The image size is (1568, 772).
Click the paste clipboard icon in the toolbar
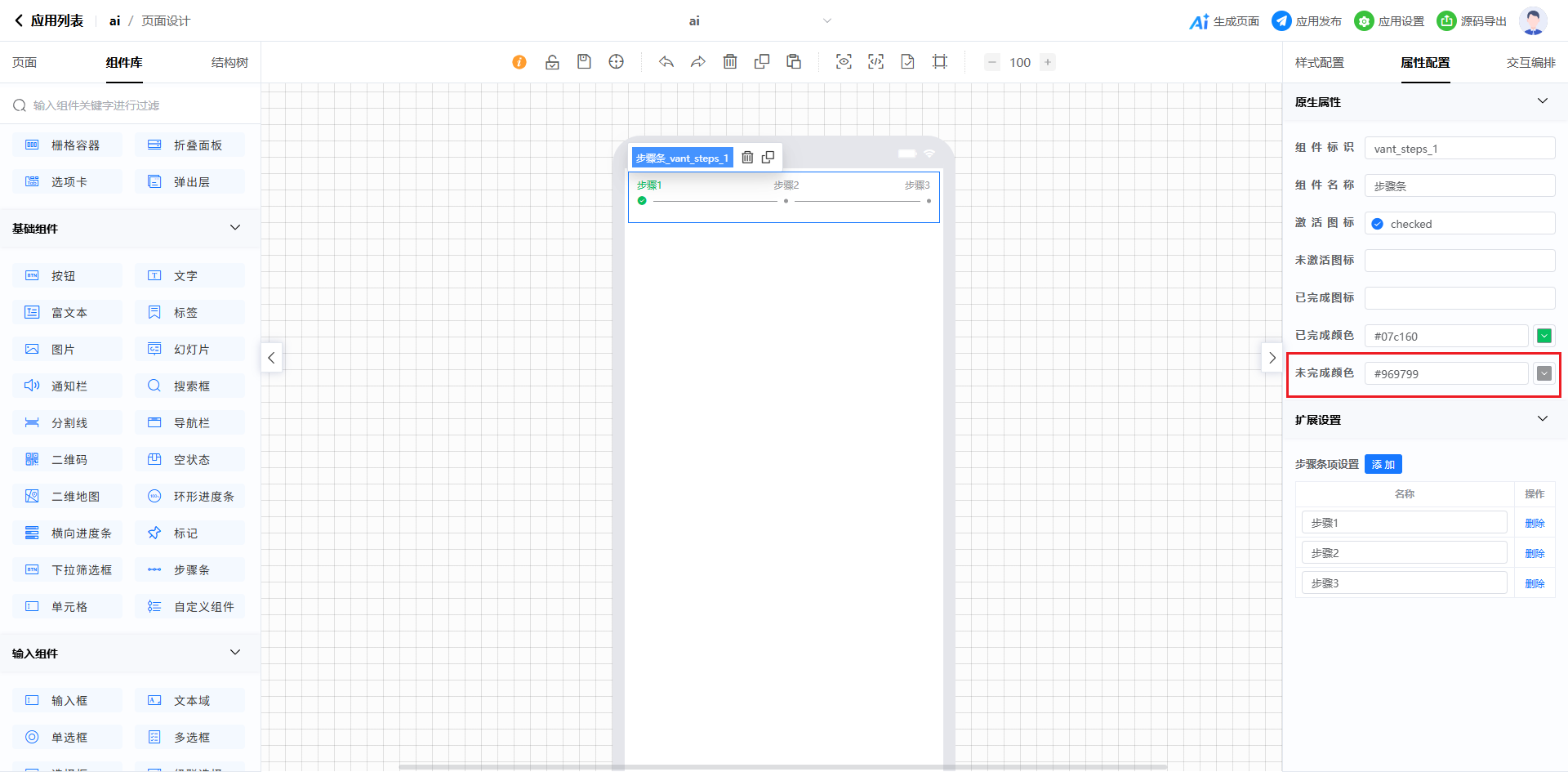(794, 62)
